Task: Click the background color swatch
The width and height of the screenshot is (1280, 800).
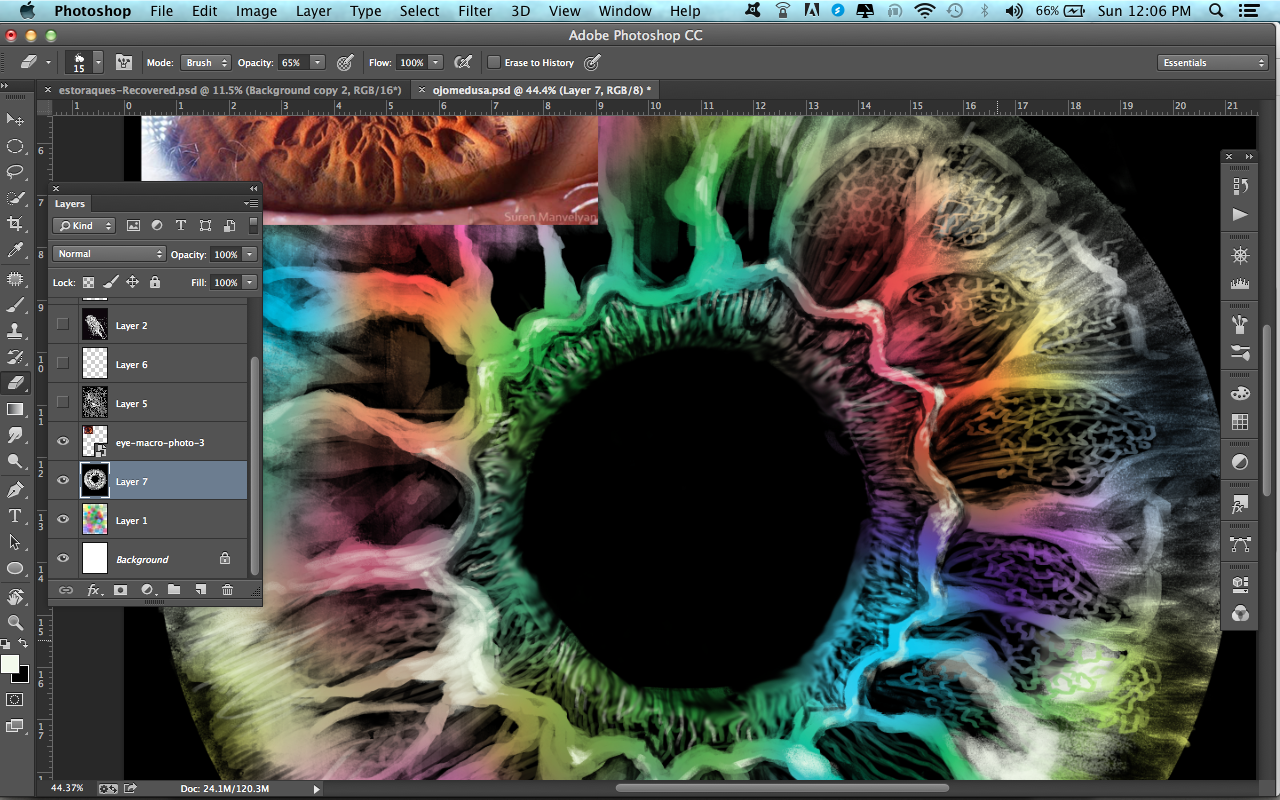Action: (23, 674)
